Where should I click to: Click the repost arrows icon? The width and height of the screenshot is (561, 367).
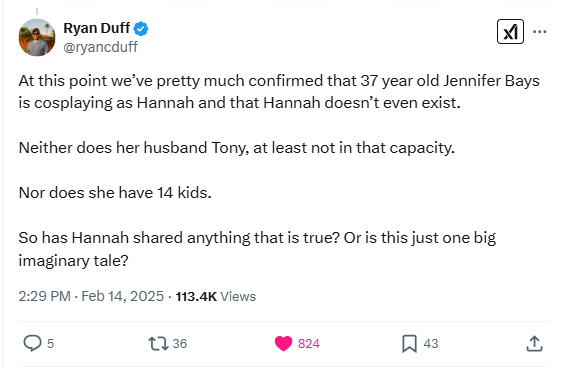click(x=158, y=343)
